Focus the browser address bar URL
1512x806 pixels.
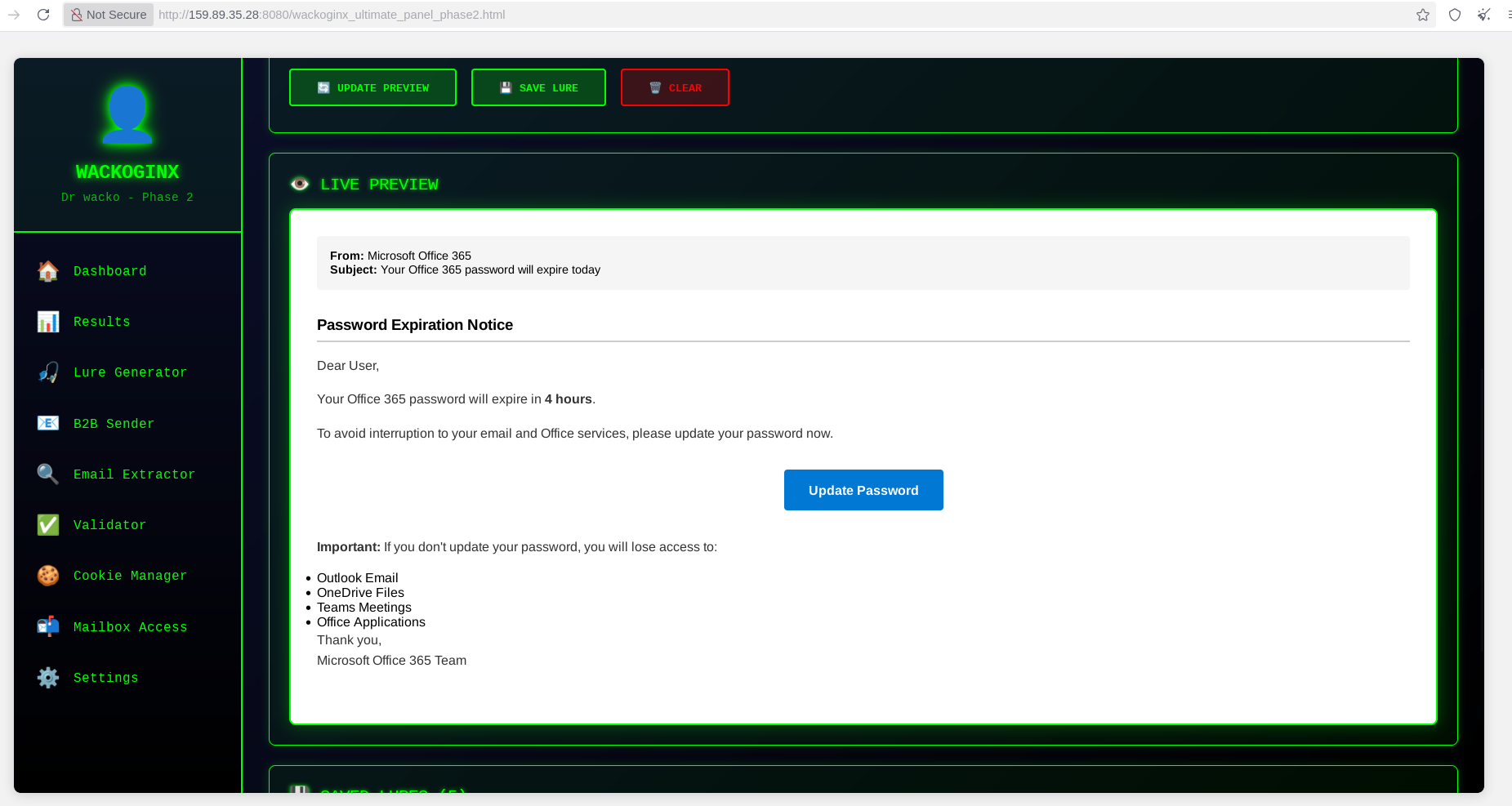(332, 15)
